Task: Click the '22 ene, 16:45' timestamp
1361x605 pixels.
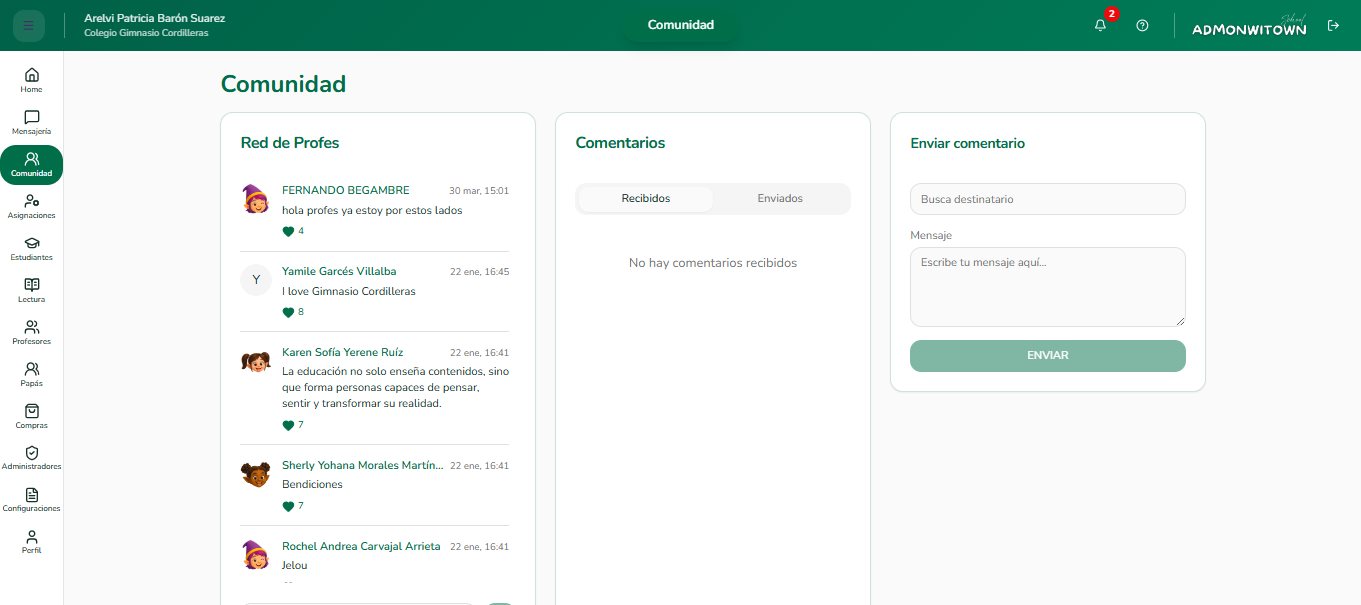Action: [x=480, y=272]
